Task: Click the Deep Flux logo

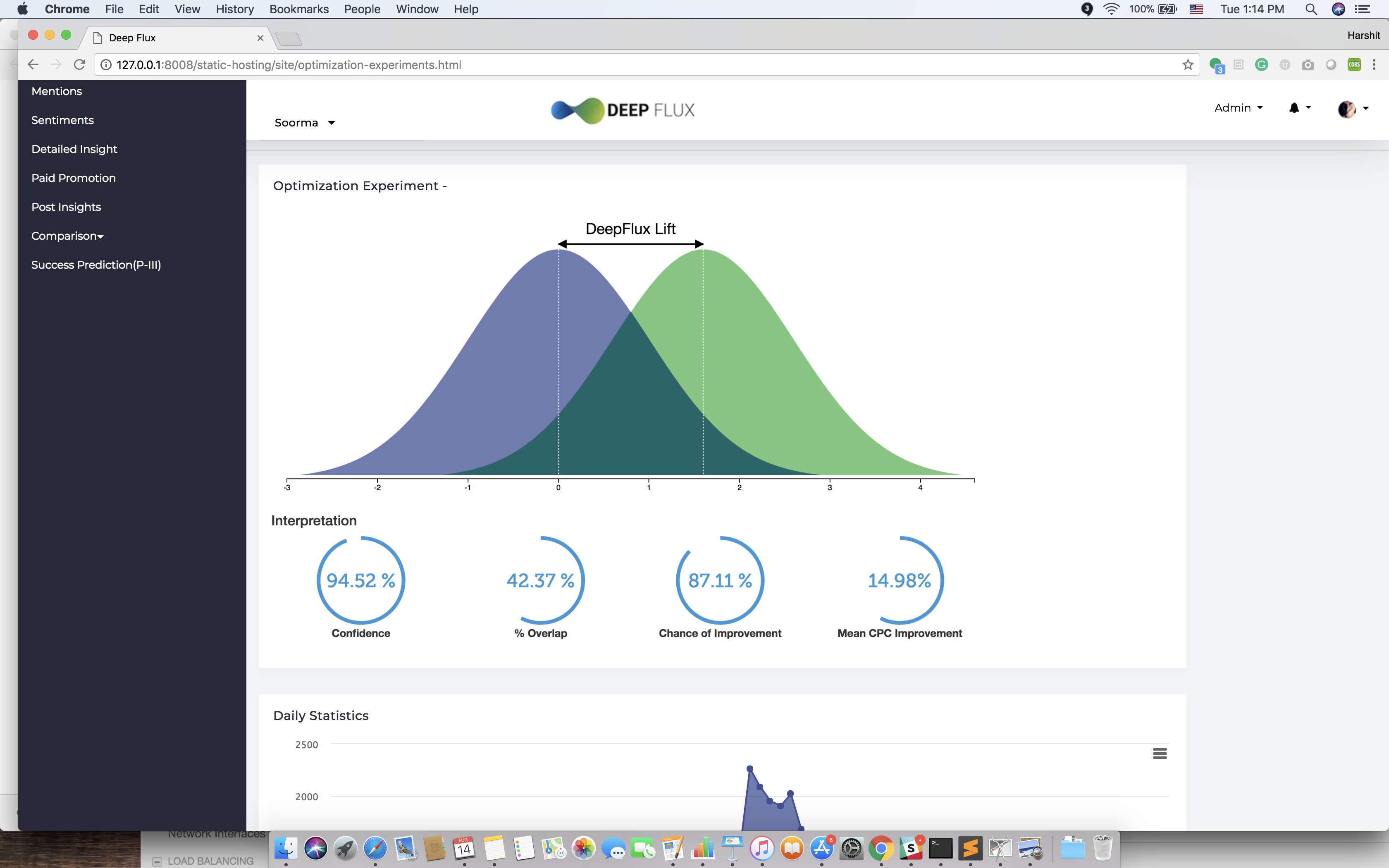Action: 623,110
